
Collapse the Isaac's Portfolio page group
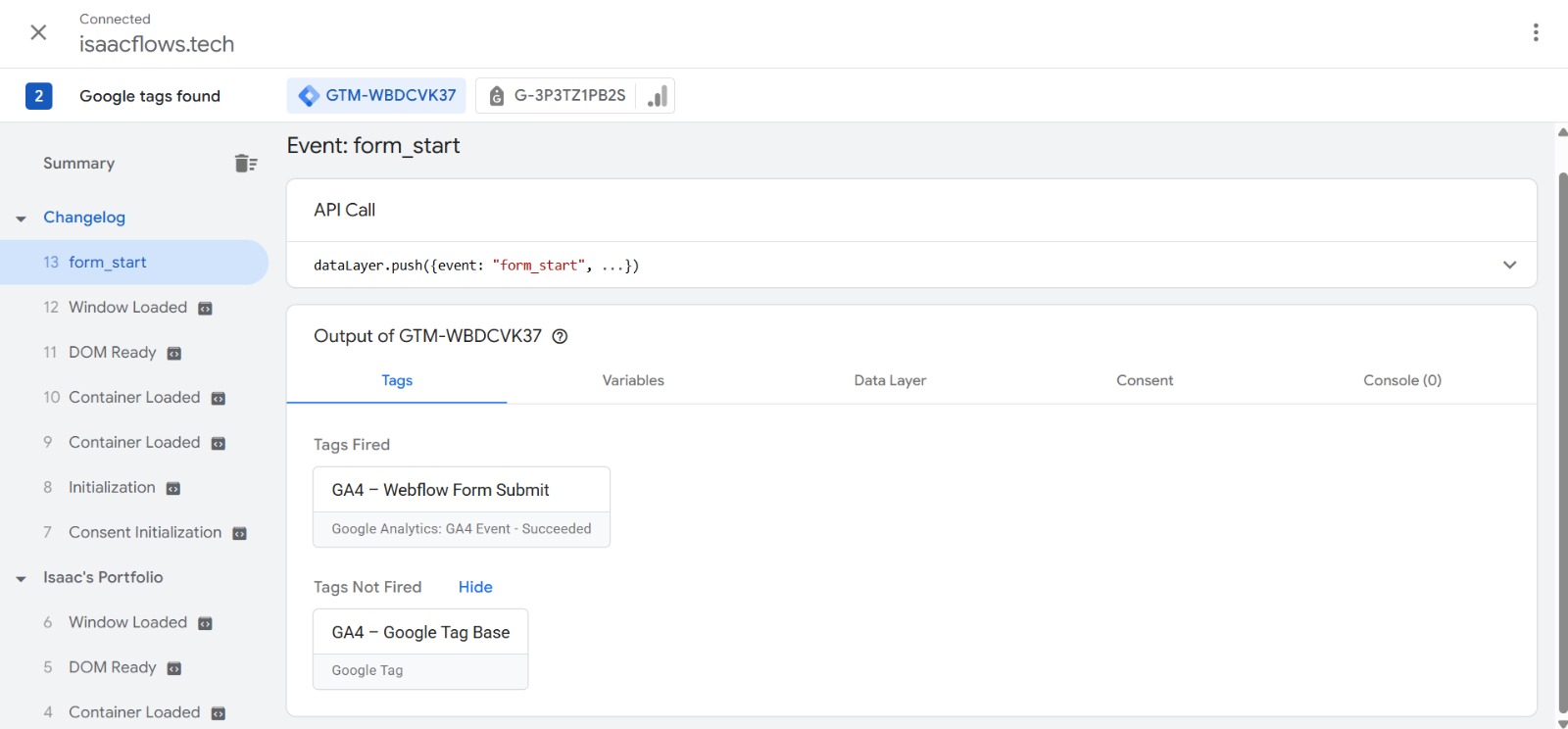point(21,578)
